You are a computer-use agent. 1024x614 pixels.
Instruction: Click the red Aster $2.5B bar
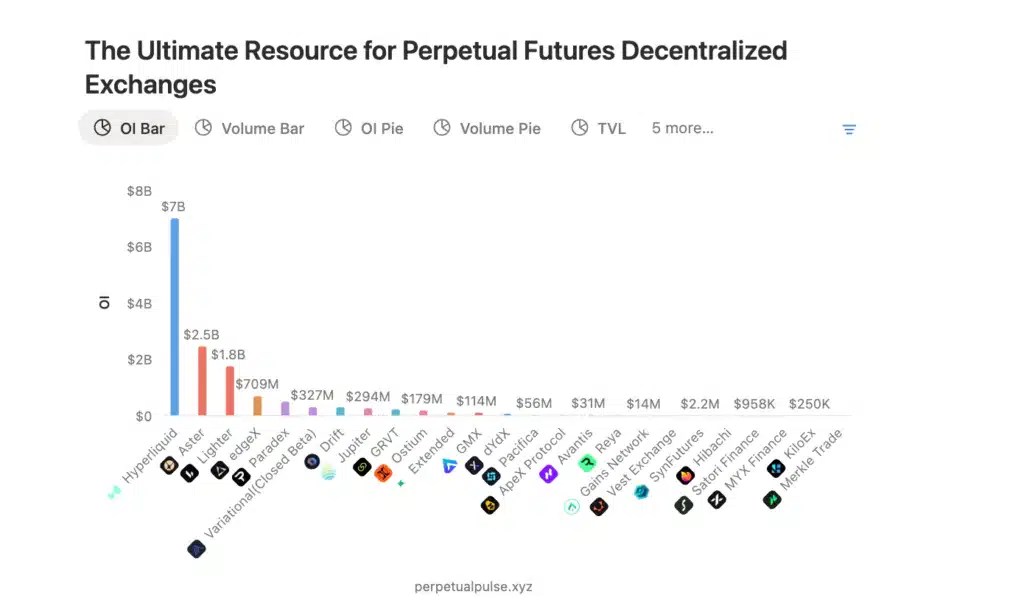[202, 381]
